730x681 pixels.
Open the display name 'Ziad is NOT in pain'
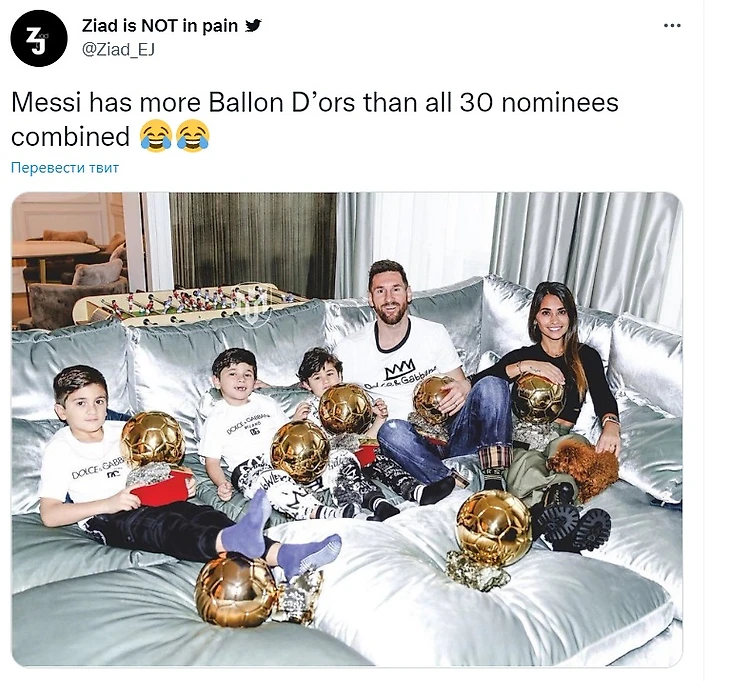tap(160, 26)
